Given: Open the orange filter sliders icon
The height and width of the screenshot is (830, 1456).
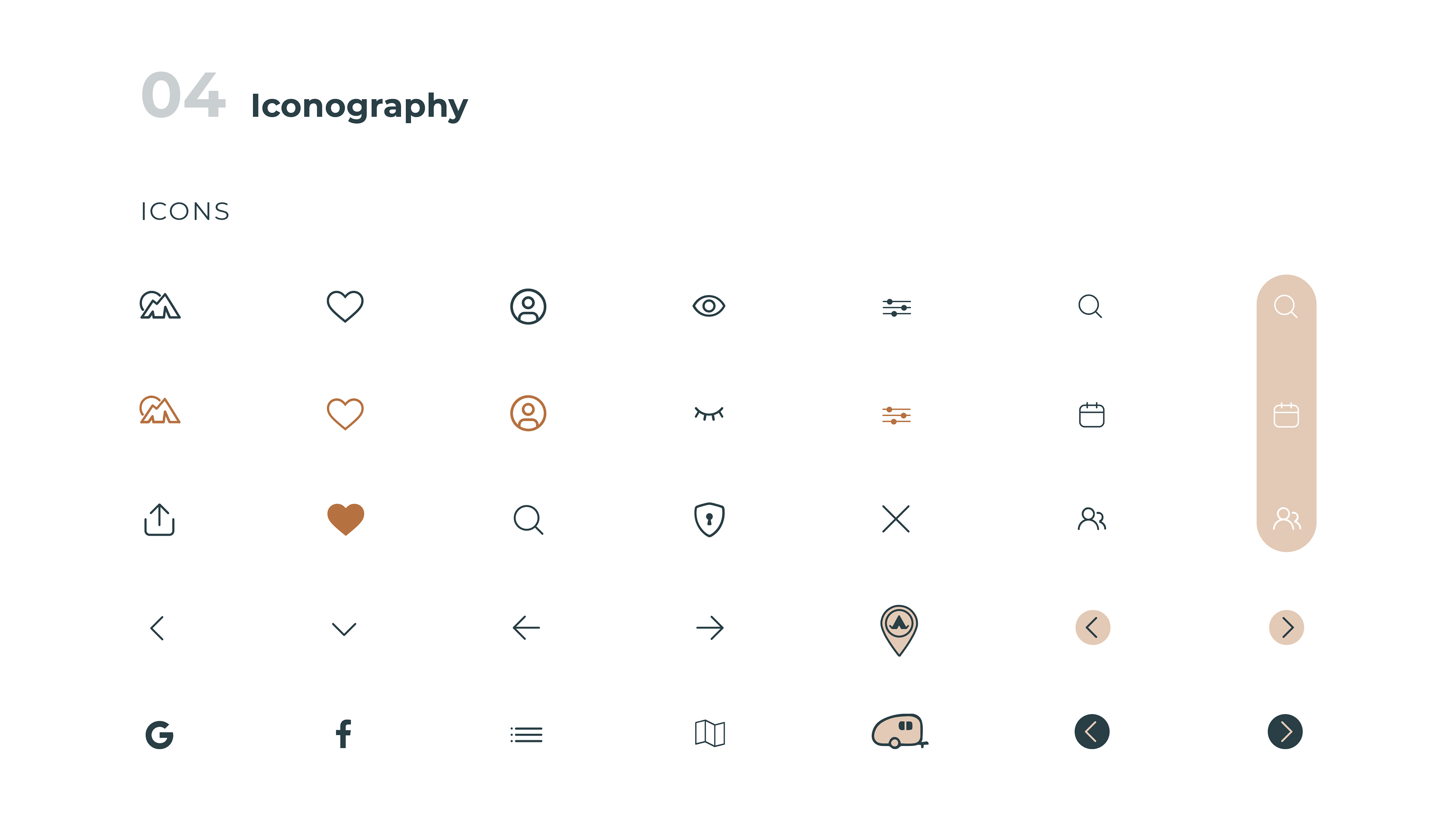Looking at the screenshot, I should [896, 416].
